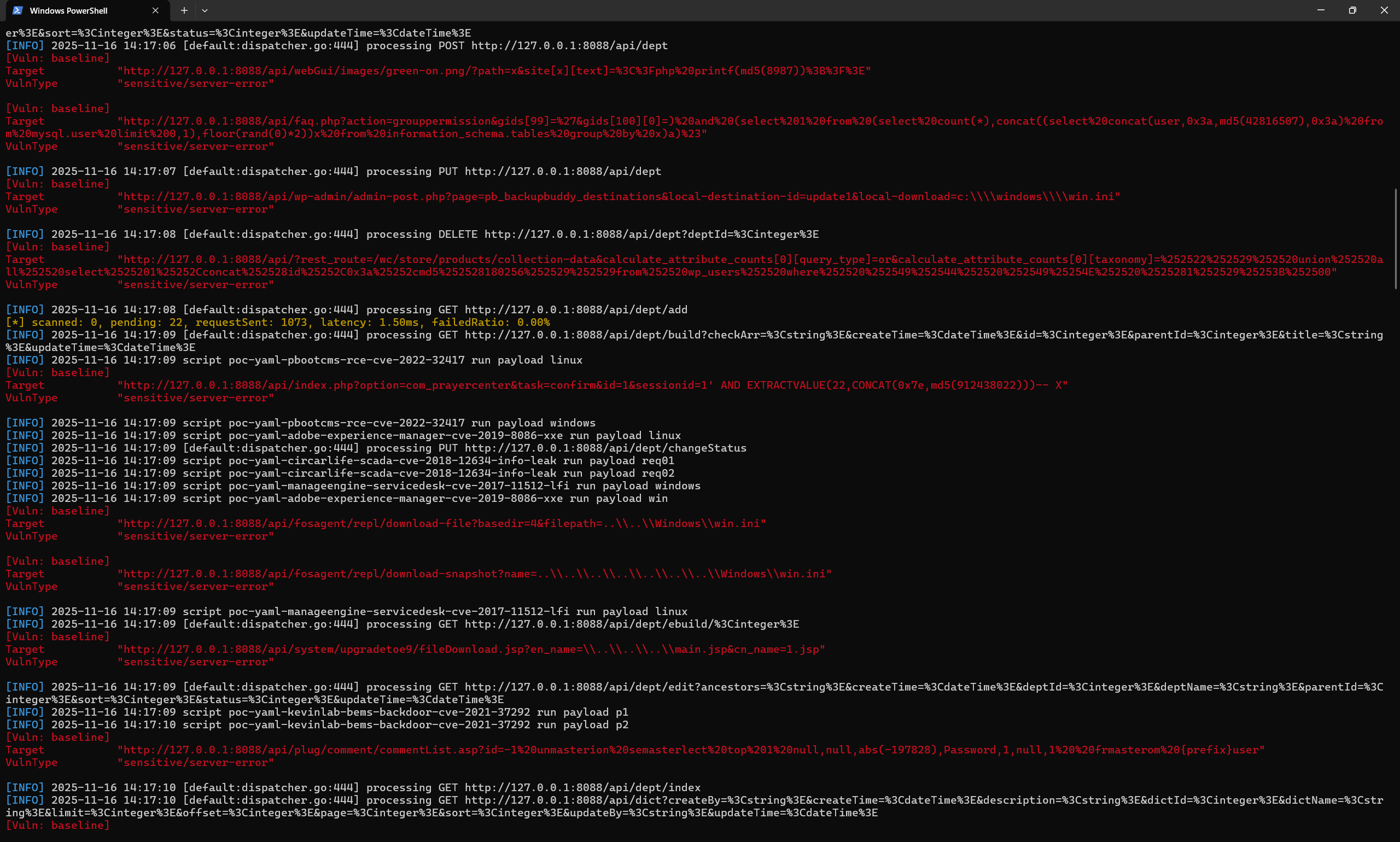Minimize the terminal window
Viewport: 1400px width, 842px height.
tap(1321, 10)
